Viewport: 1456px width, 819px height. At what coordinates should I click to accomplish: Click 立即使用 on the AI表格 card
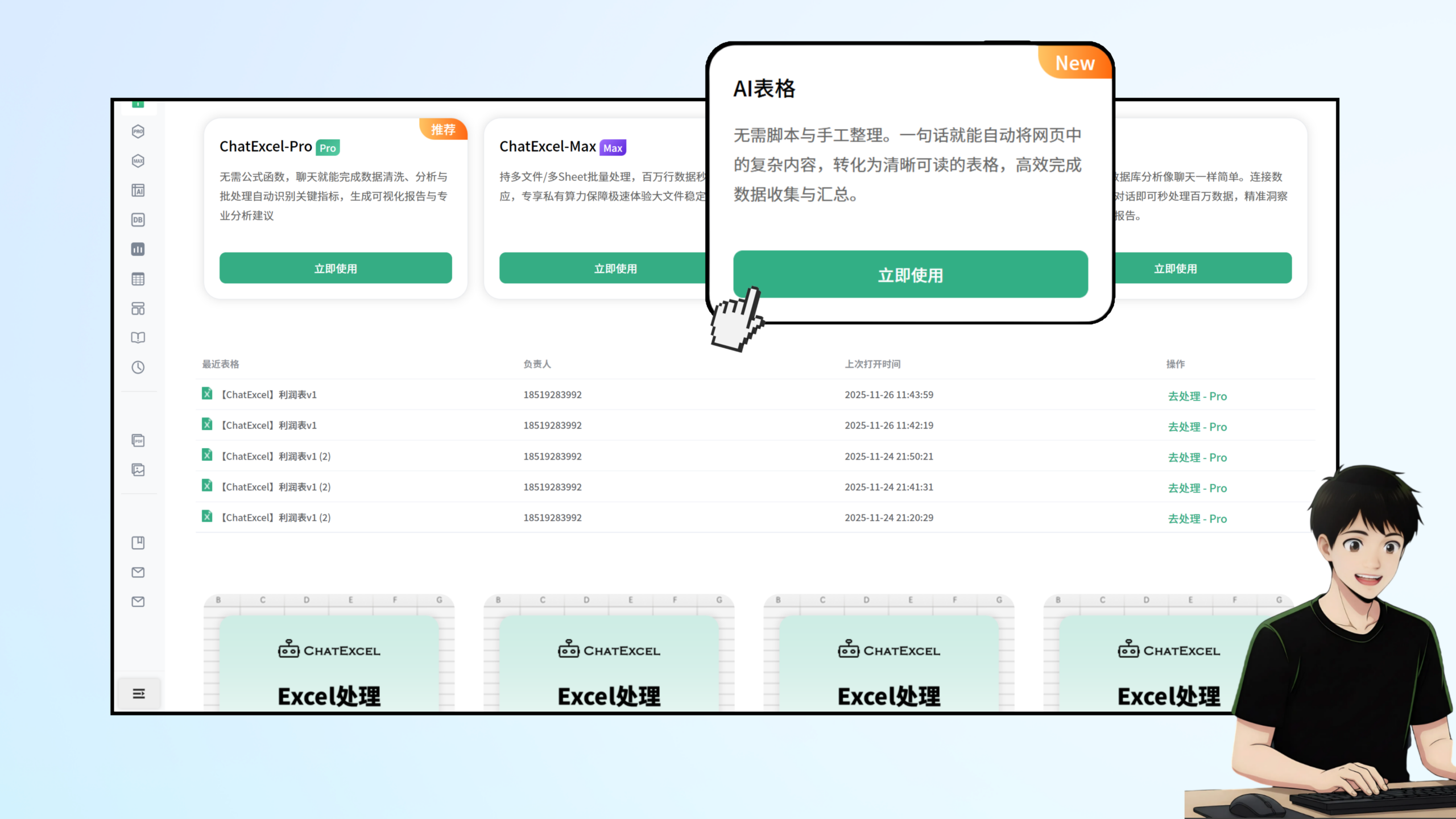910,275
